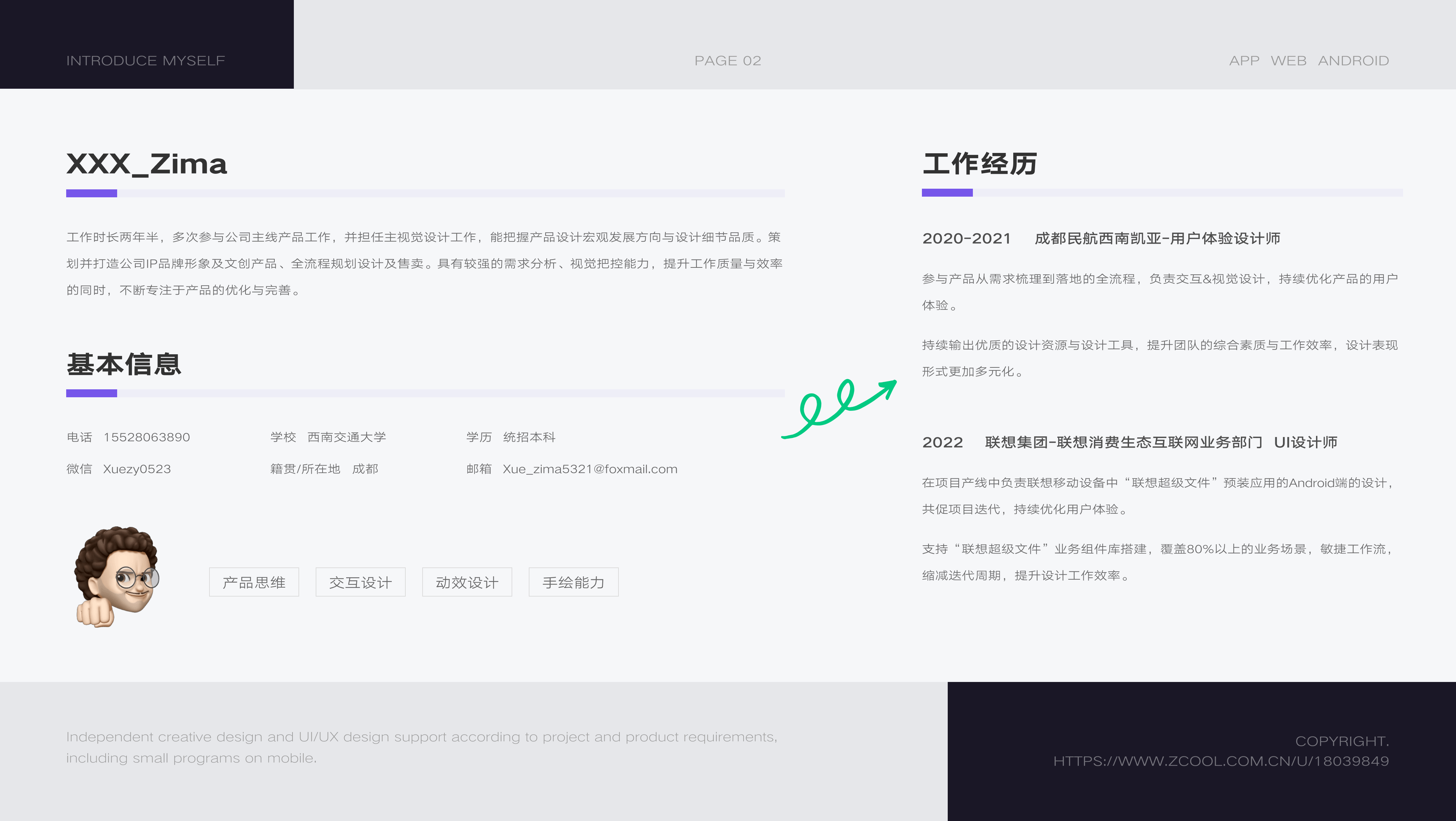Click the XXX_Zima name heading

click(147, 164)
